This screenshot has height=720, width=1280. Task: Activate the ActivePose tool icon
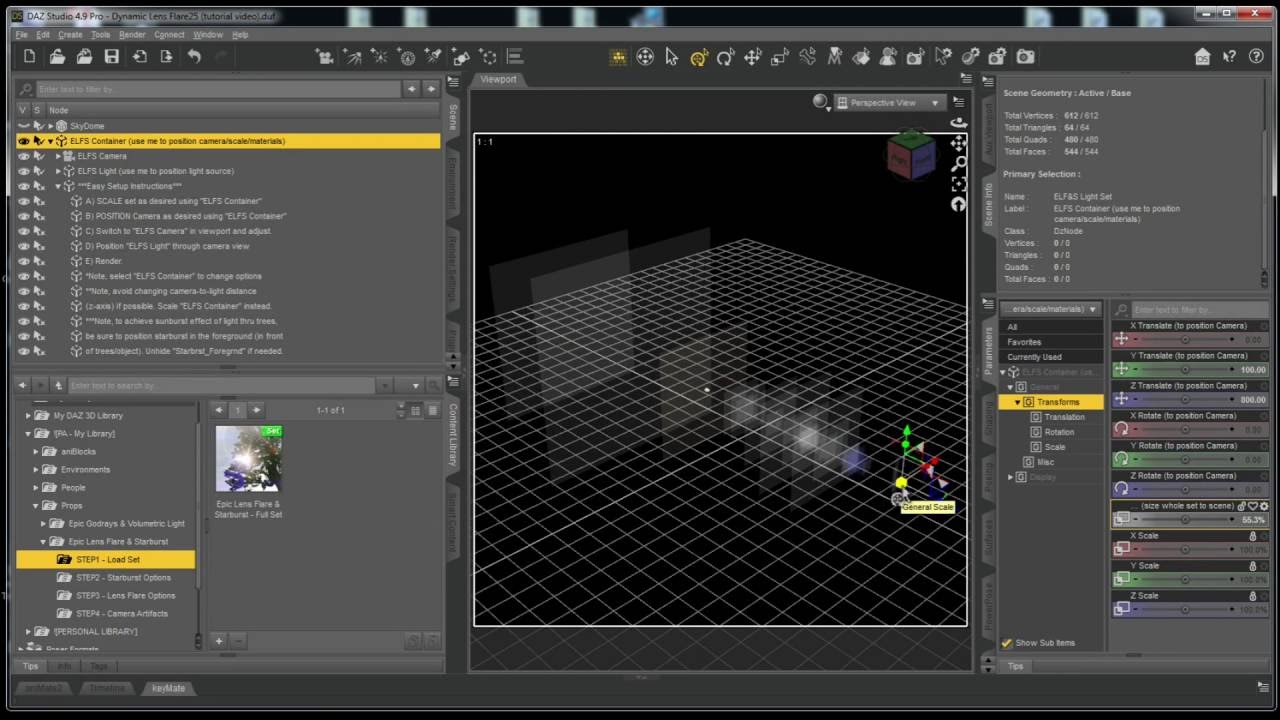(807, 57)
